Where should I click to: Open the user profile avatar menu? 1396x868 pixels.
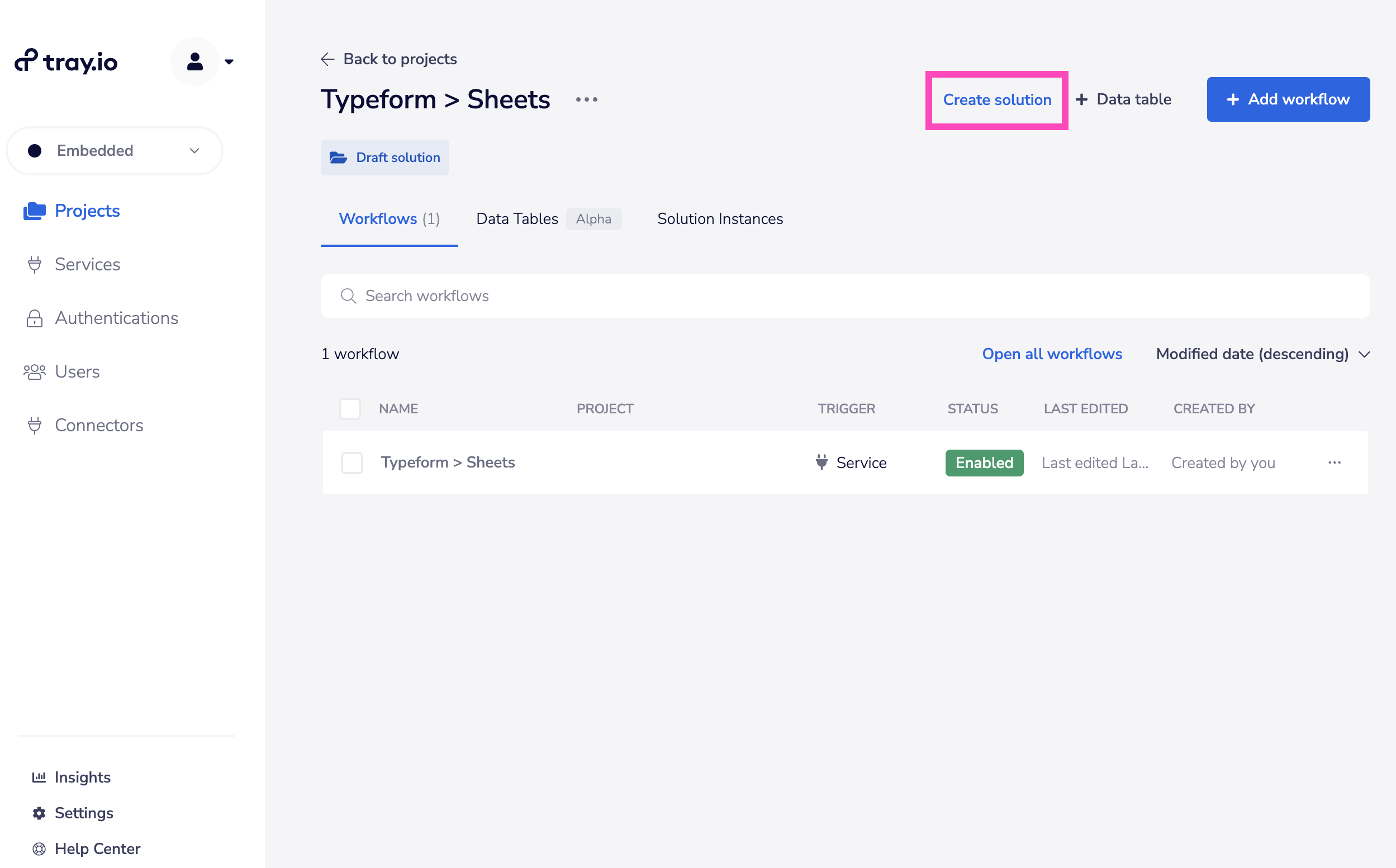click(196, 61)
